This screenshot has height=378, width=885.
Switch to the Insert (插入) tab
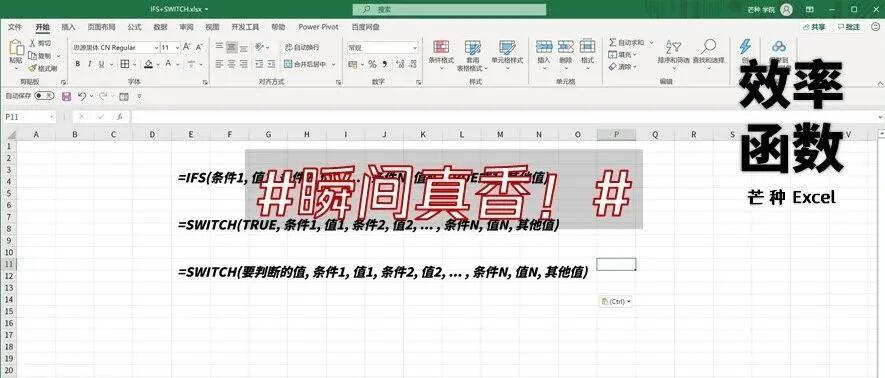[68, 27]
